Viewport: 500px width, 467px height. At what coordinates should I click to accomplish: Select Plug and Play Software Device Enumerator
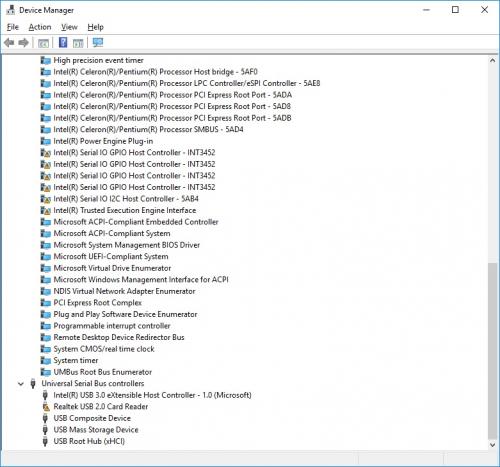tap(125, 314)
